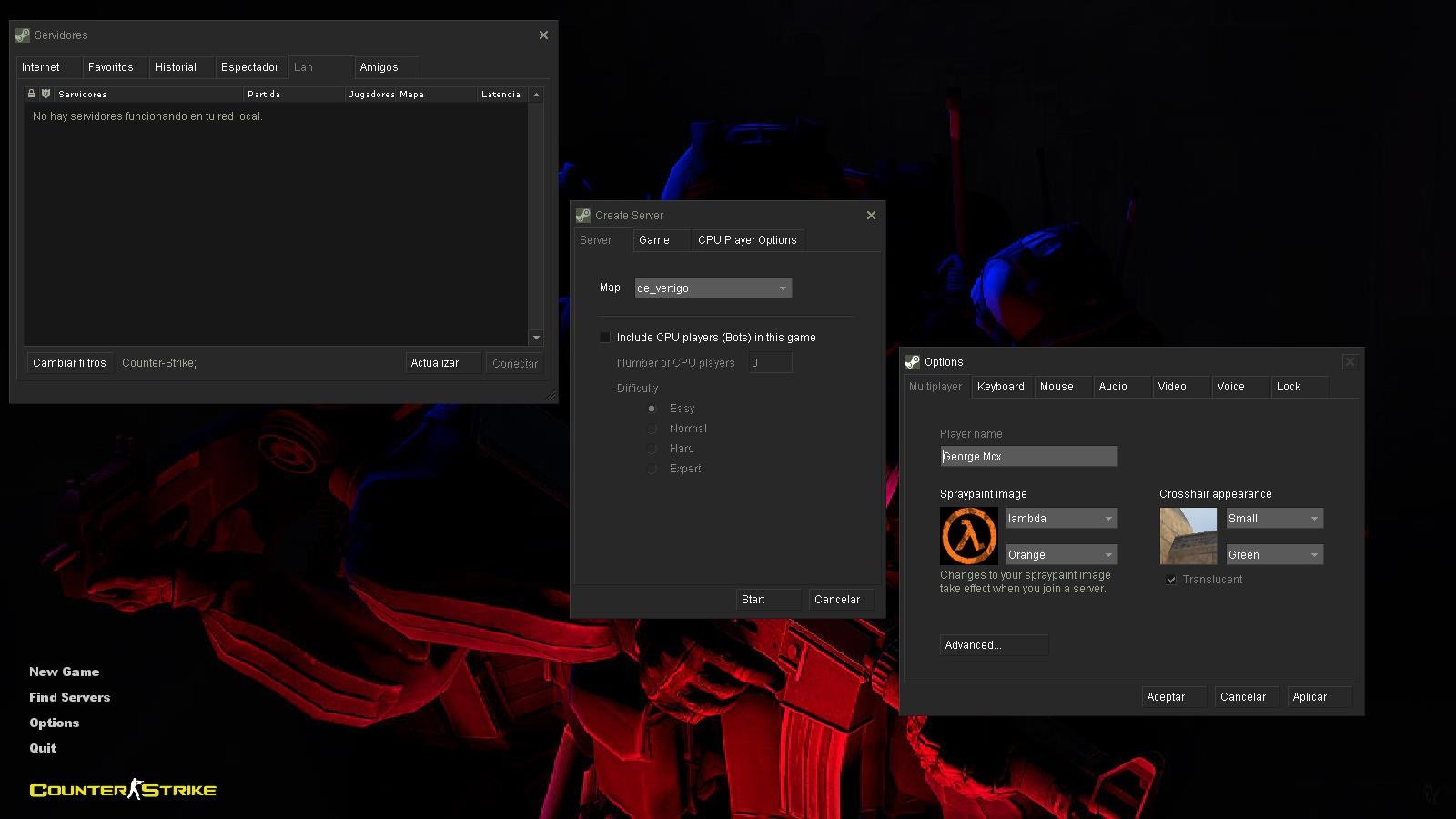Click Aceptar in the Options dialog

[x=1174, y=697]
